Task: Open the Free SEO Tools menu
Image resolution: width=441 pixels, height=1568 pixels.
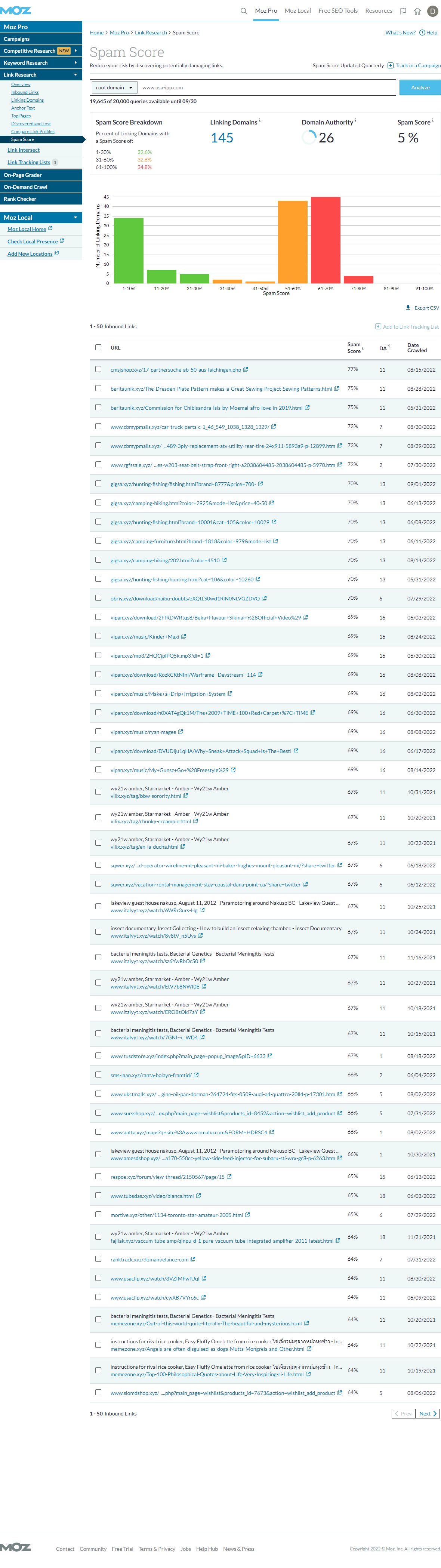Action: click(337, 11)
